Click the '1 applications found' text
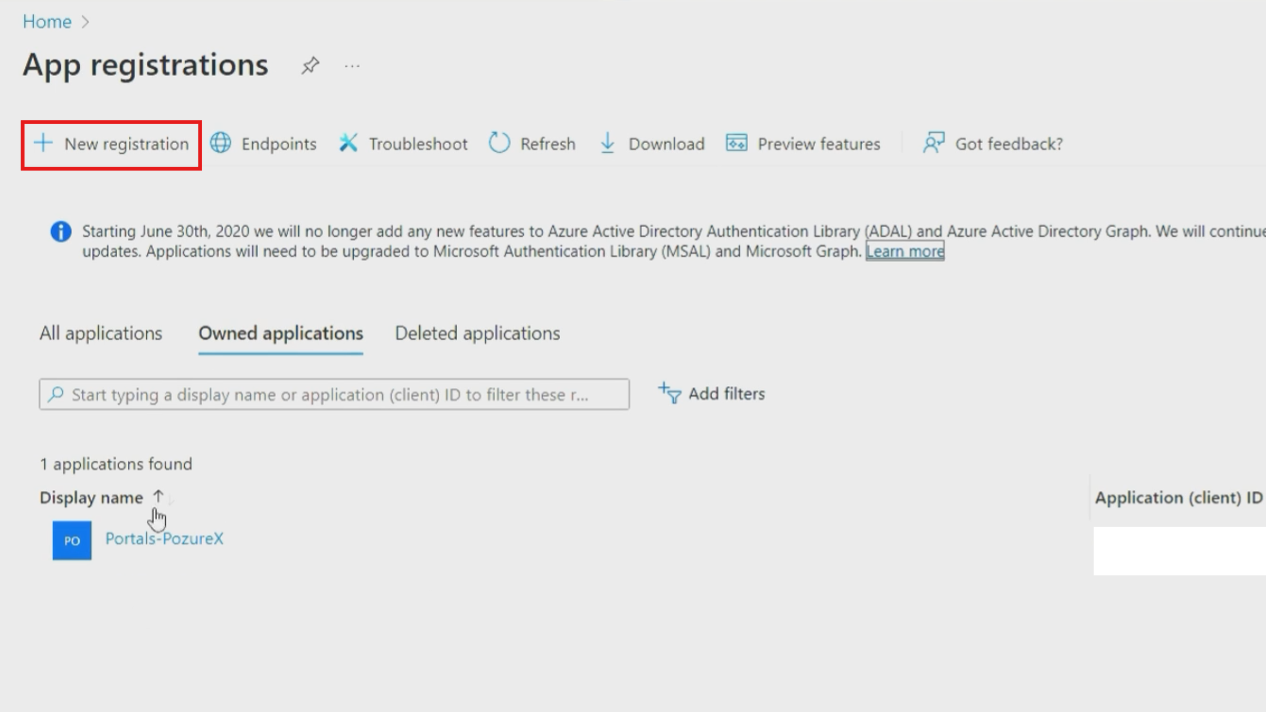 coord(116,464)
